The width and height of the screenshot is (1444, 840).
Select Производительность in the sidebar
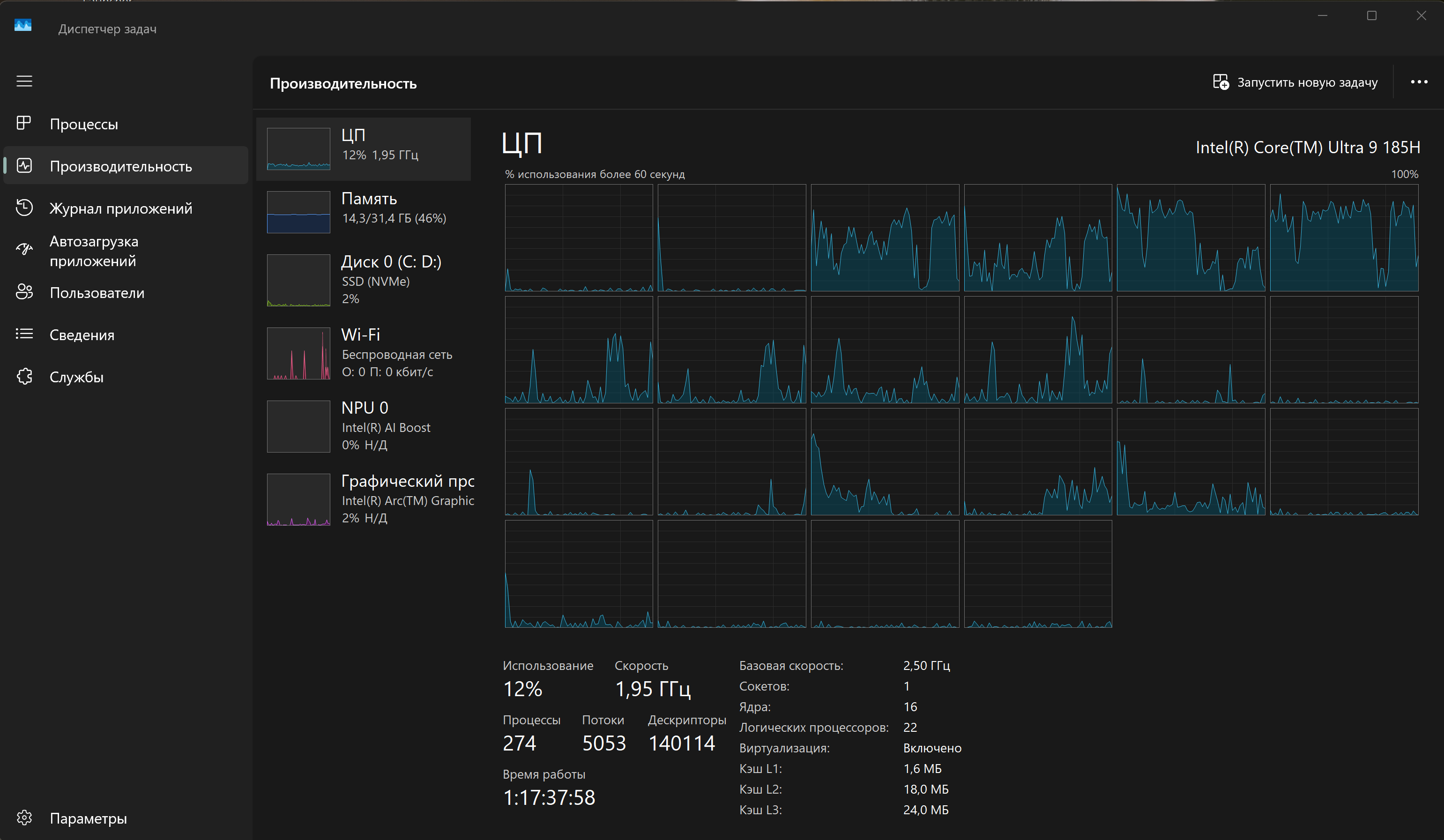tap(126, 165)
